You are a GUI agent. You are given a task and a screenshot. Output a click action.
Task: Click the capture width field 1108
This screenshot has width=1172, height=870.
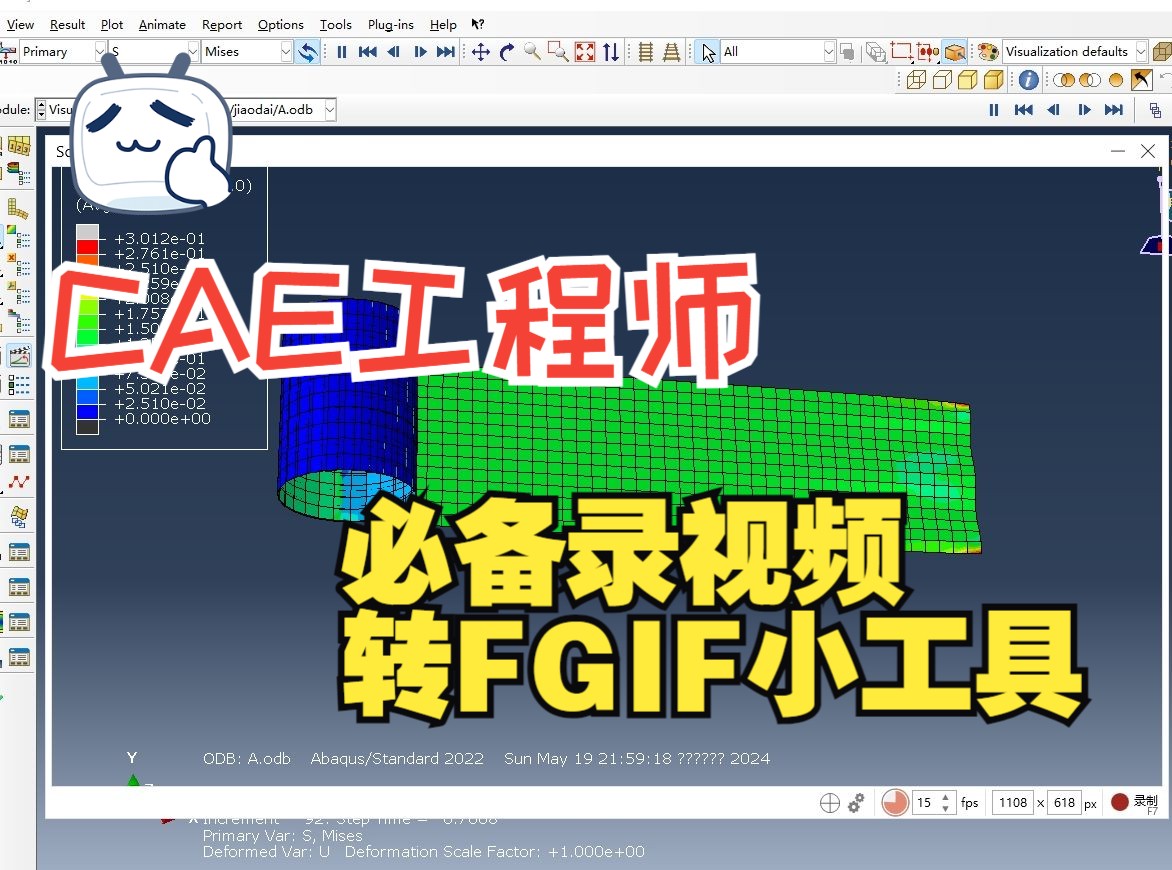(1013, 803)
